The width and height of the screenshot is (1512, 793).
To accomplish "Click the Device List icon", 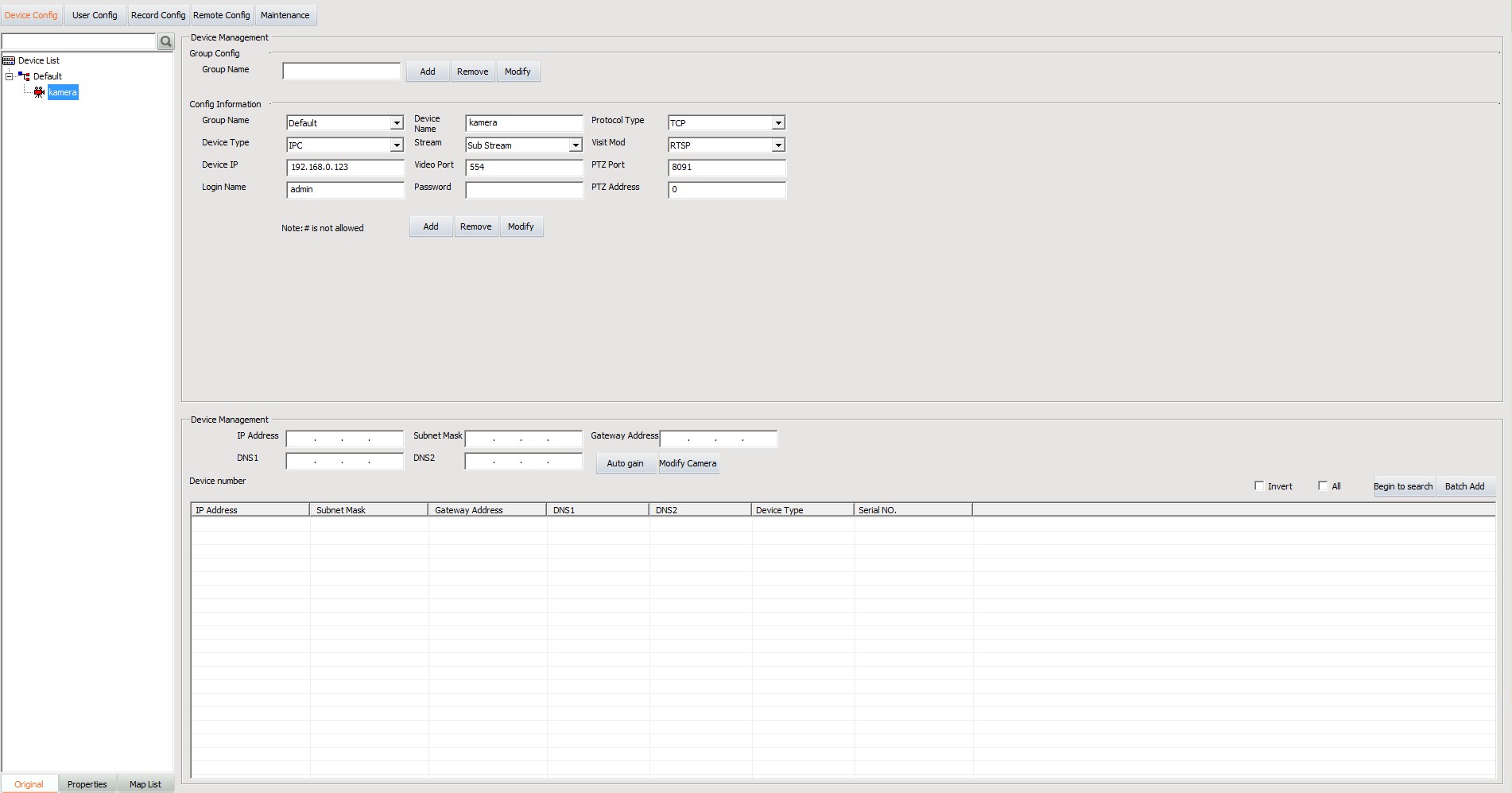I will click(x=9, y=60).
